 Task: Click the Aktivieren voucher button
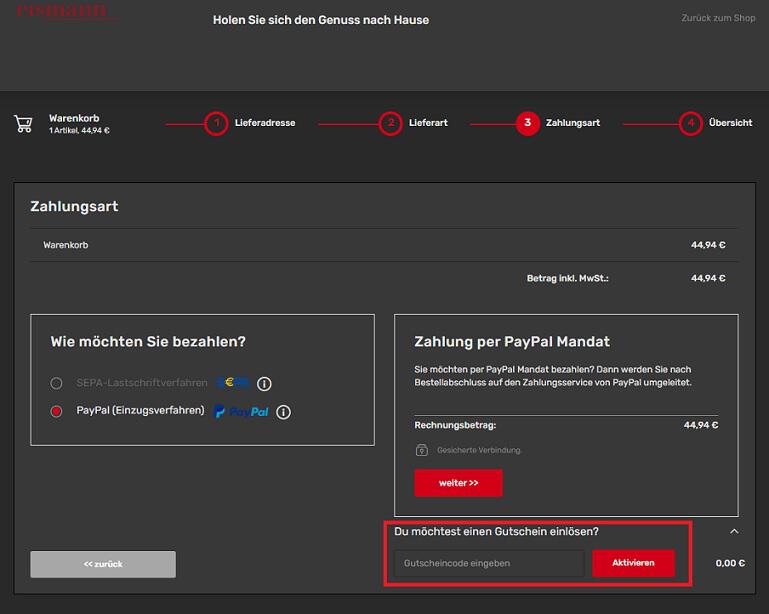coord(633,563)
